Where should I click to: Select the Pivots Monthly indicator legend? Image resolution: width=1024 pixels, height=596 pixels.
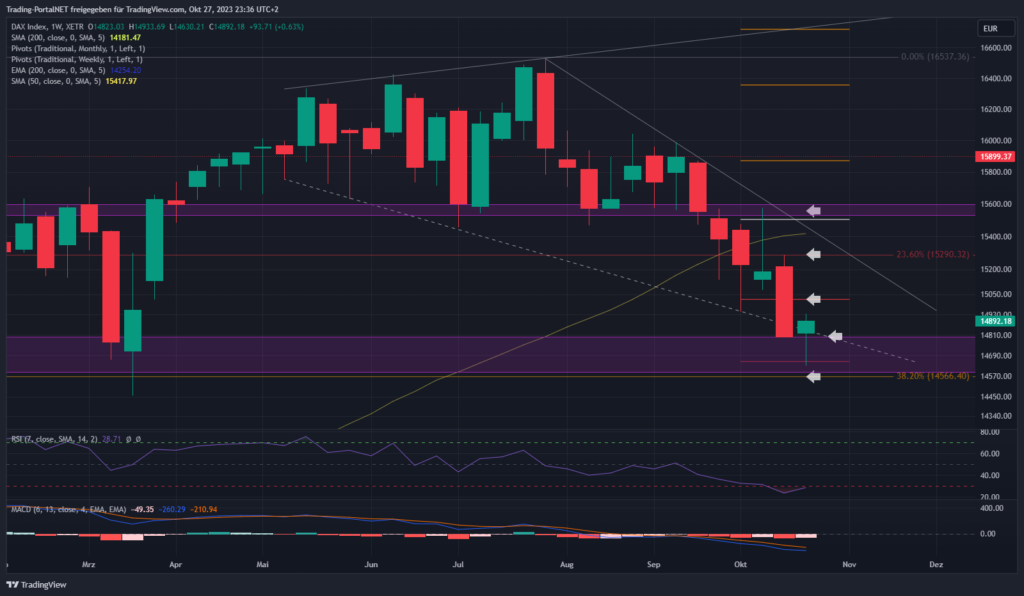(x=78, y=49)
